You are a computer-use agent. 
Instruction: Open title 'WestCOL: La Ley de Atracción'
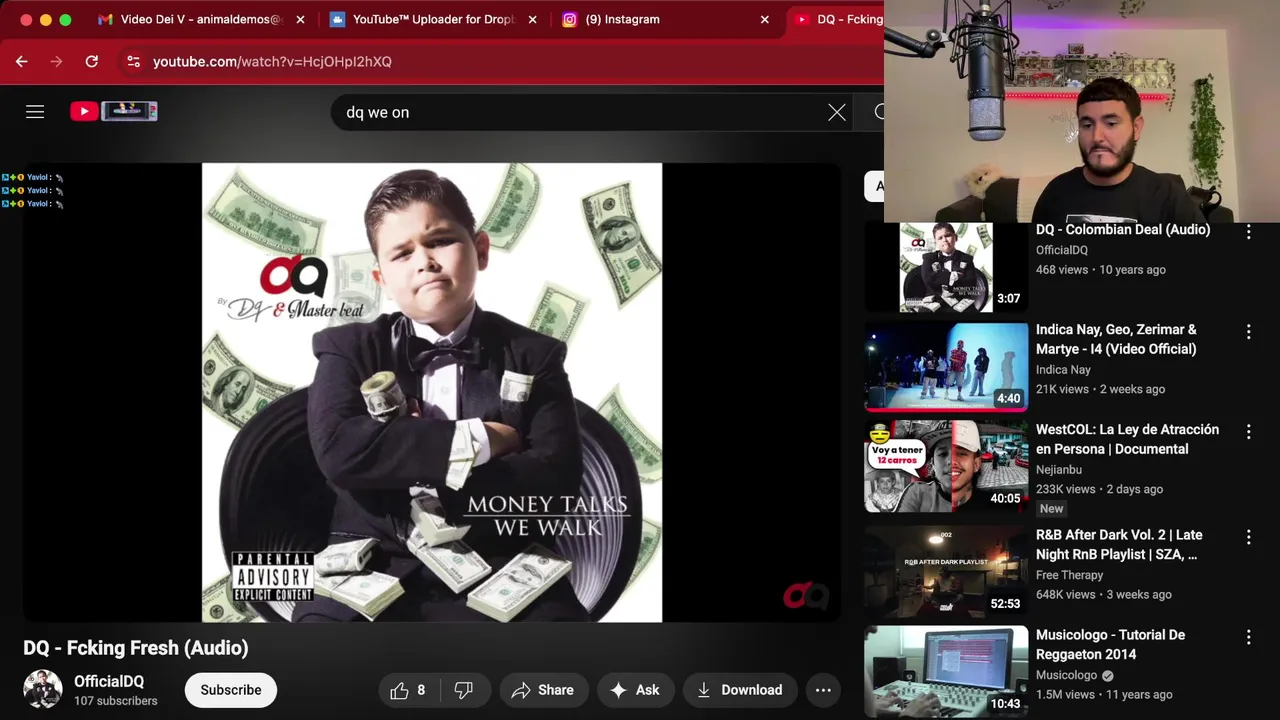(x=1127, y=439)
